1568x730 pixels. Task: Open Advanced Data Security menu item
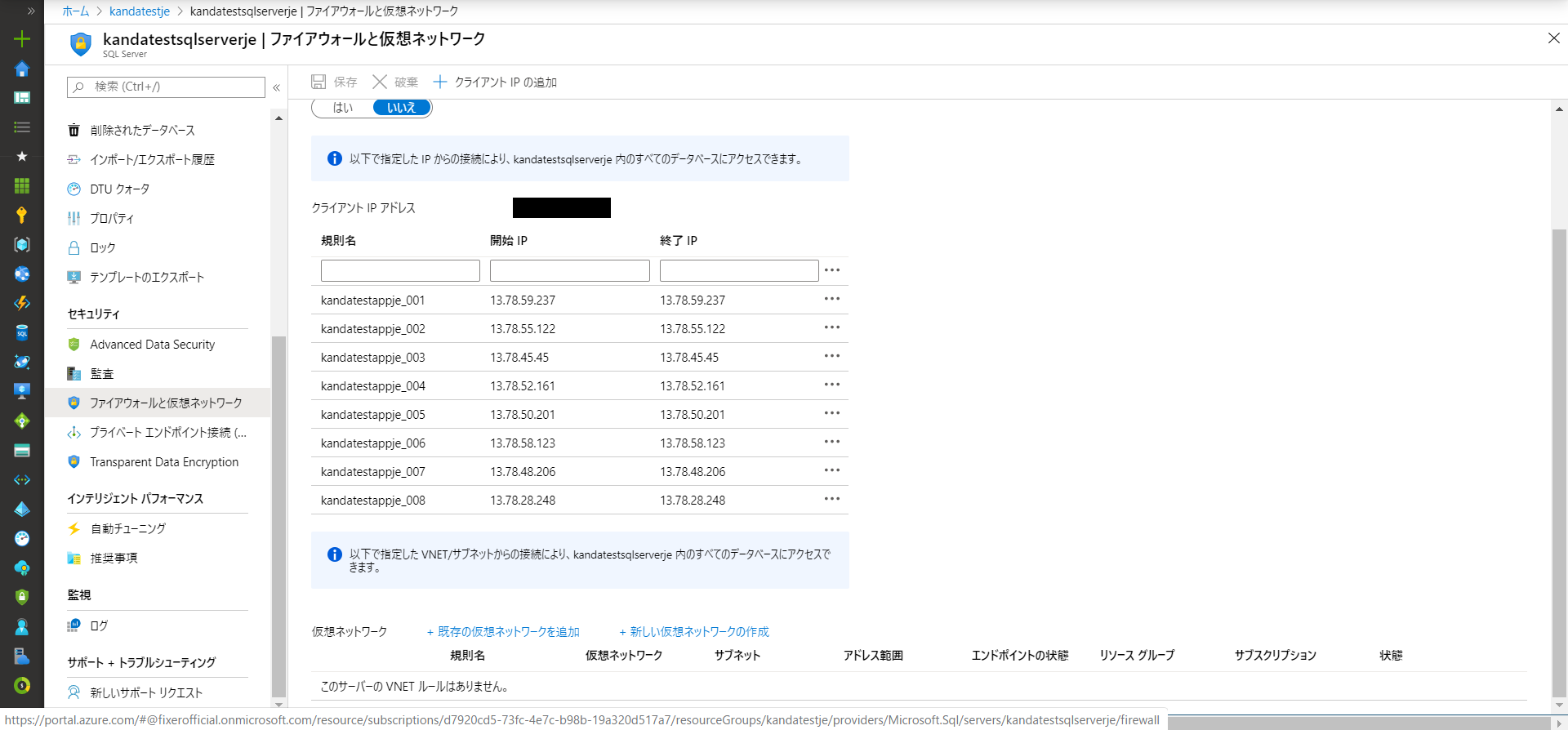point(152,345)
